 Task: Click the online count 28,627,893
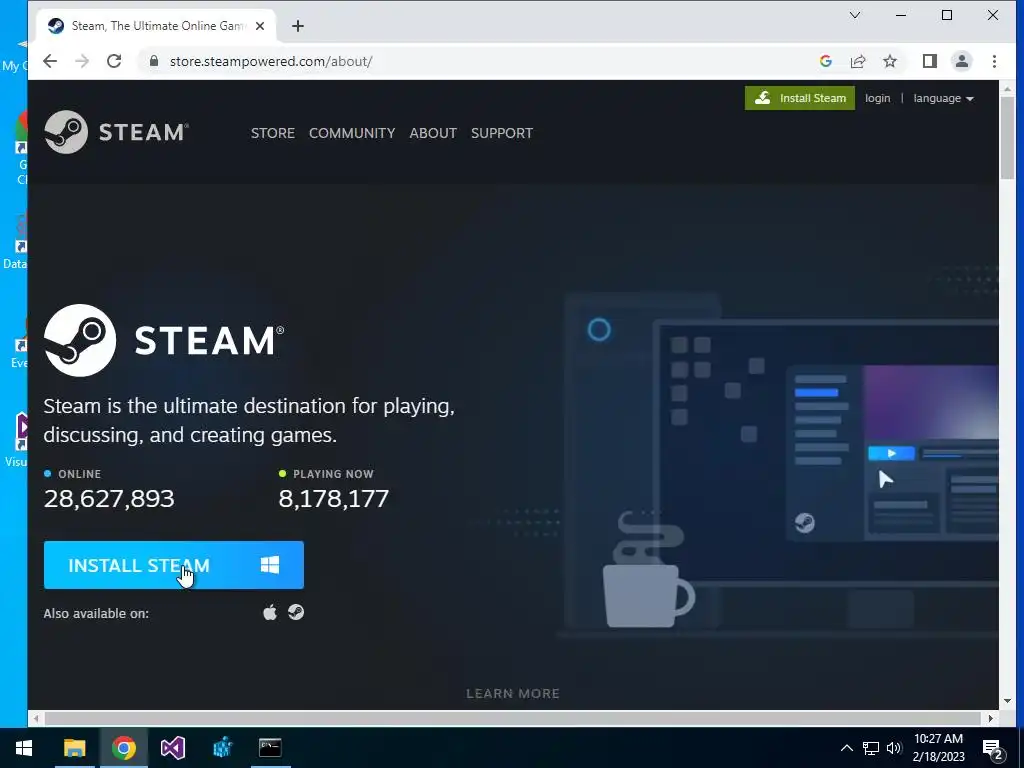109,499
